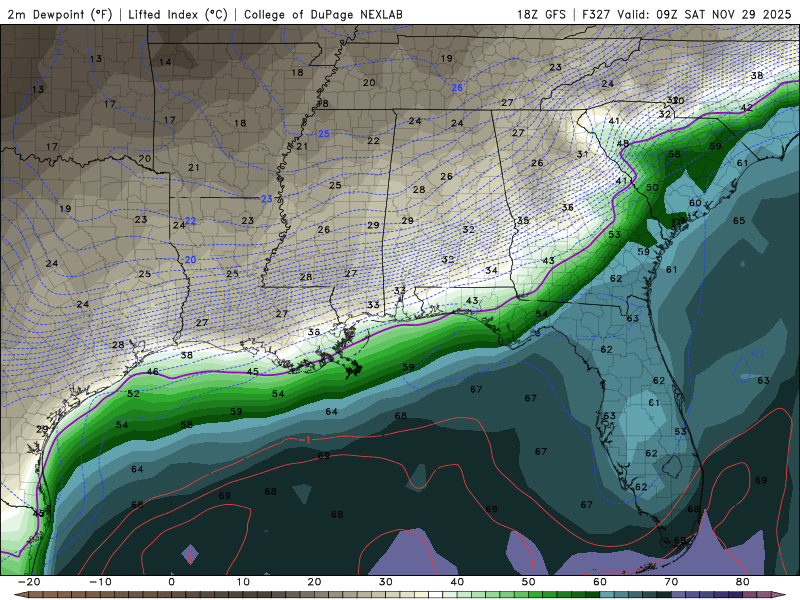Click the '18Z GFS' model run label

point(541,14)
